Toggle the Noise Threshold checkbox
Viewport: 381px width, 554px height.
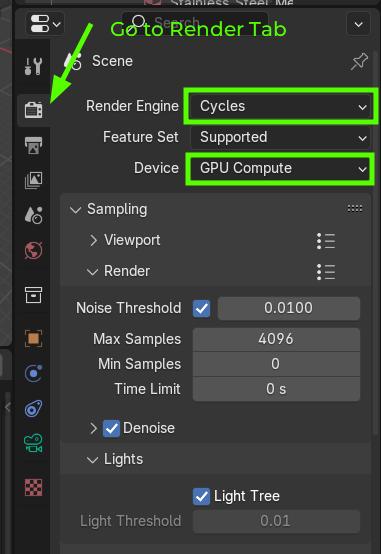201,308
